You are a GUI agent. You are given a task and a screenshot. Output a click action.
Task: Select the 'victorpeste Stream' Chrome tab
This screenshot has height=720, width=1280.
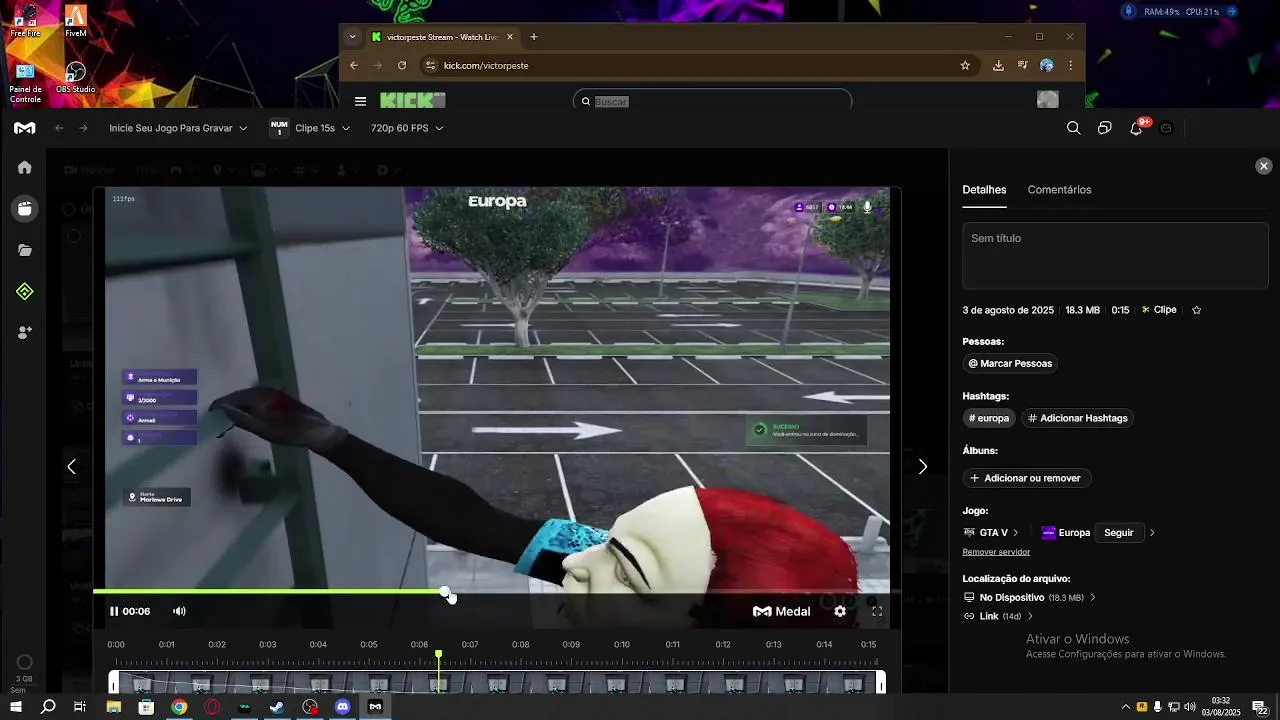[440, 37]
